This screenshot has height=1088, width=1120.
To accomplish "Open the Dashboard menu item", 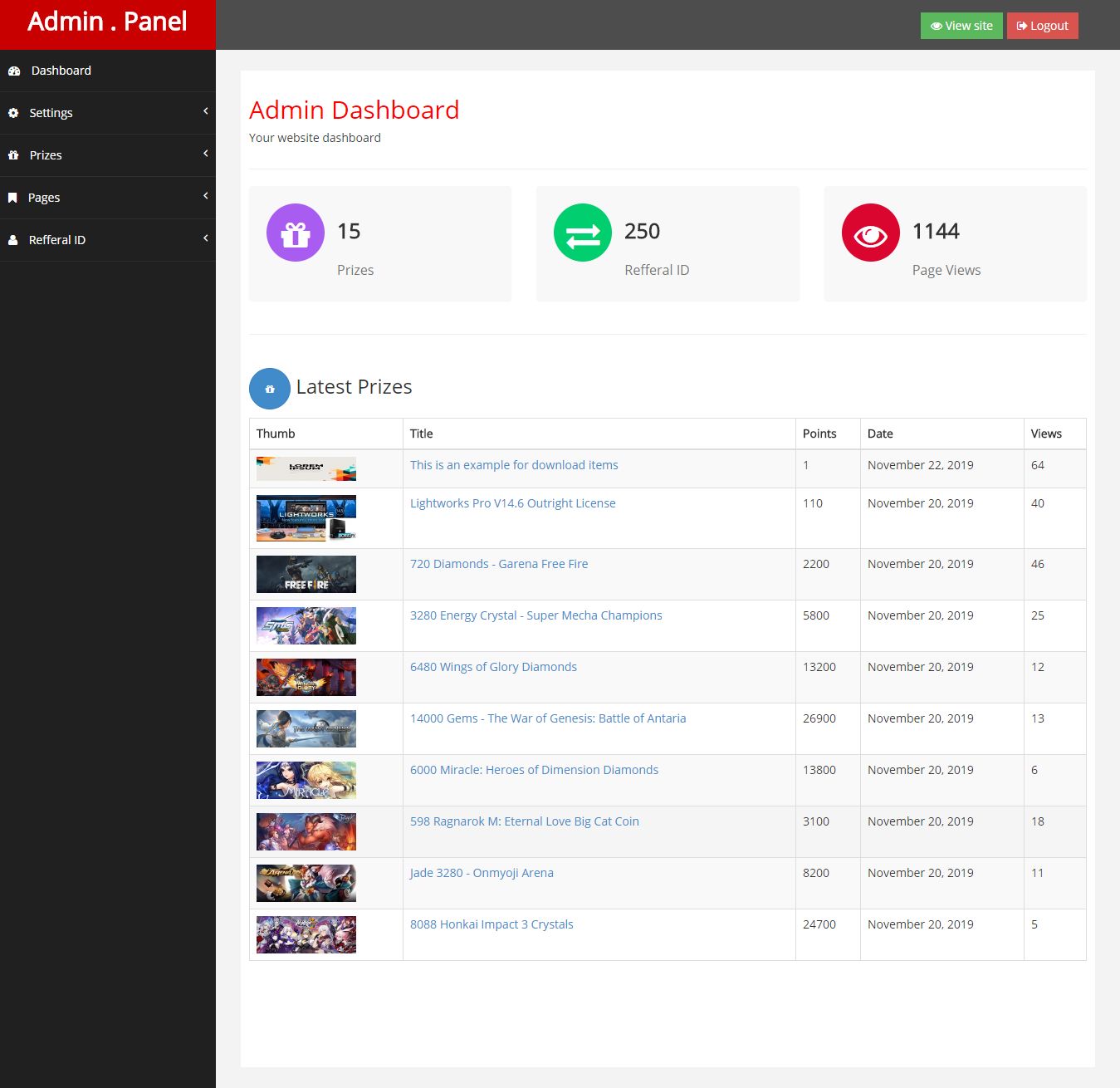I will (x=61, y=71).
